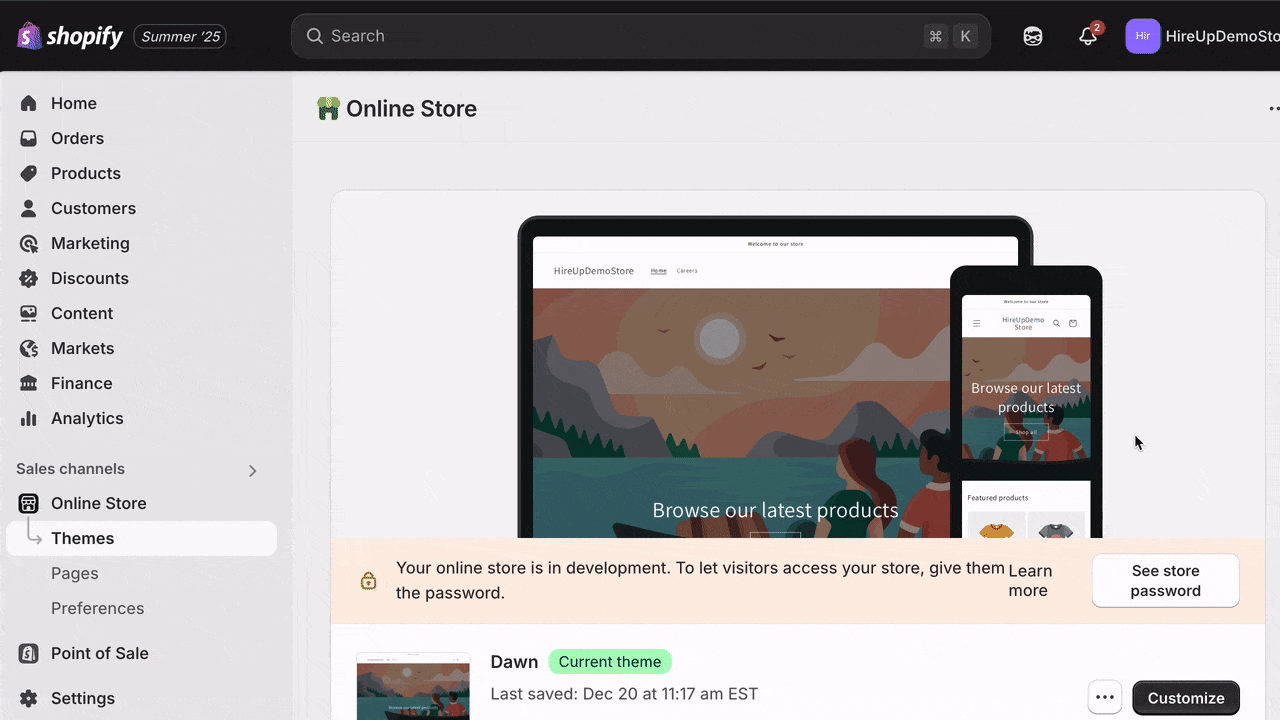Open the Online Store page actions menu
Screen dimensions: 1280x720
point(1273,108)
